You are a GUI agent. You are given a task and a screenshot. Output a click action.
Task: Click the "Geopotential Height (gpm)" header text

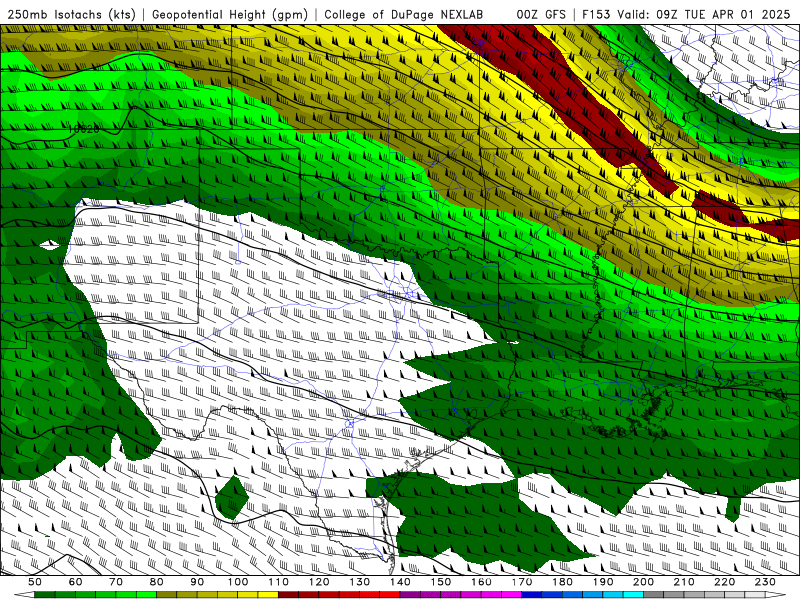pyautogui.click(x=230, y=14)
